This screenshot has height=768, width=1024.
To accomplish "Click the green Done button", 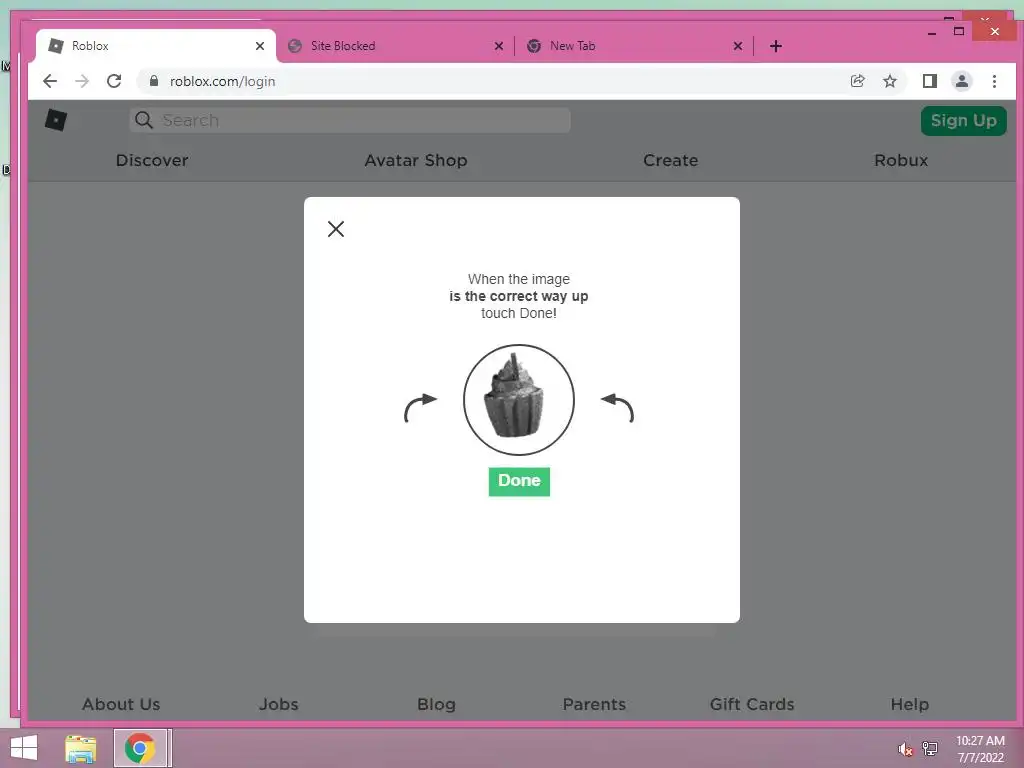I will [x=519, y=481].
